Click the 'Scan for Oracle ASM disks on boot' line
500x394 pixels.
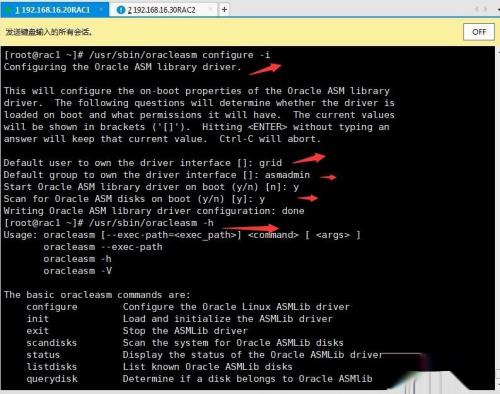(x=134, y=199)
